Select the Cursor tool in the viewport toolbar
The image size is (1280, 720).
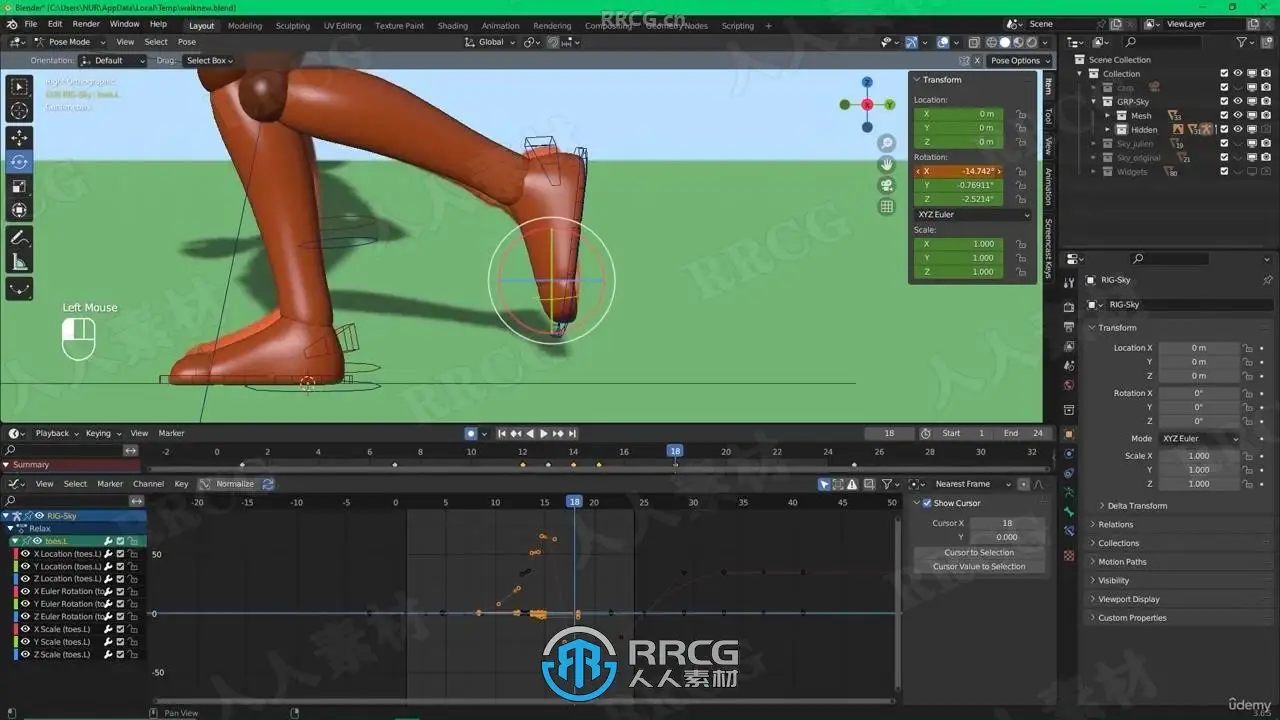(x=19, y=111)
